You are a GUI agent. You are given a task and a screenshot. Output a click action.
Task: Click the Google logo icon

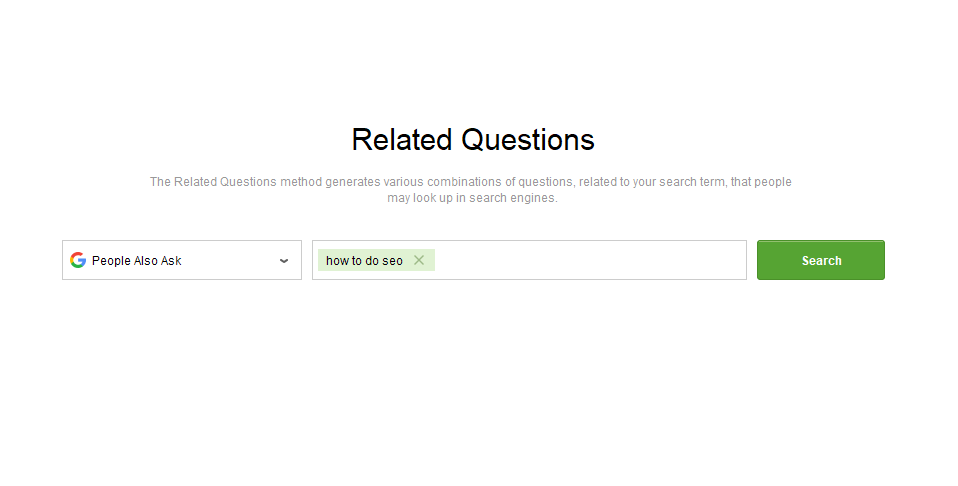pos(78,260)
